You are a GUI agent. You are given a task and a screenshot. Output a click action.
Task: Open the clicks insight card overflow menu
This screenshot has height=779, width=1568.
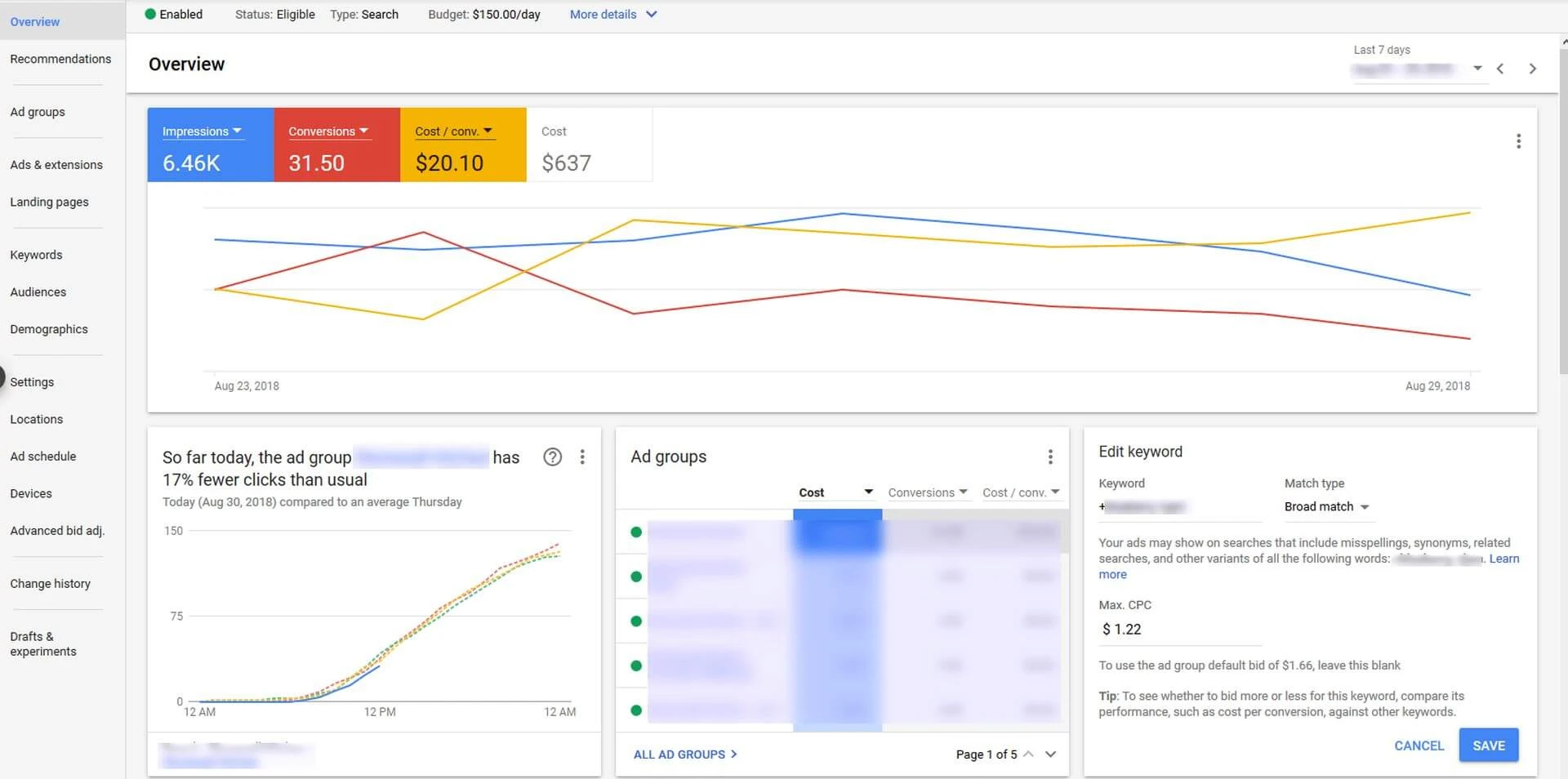[x=582, y=457]
